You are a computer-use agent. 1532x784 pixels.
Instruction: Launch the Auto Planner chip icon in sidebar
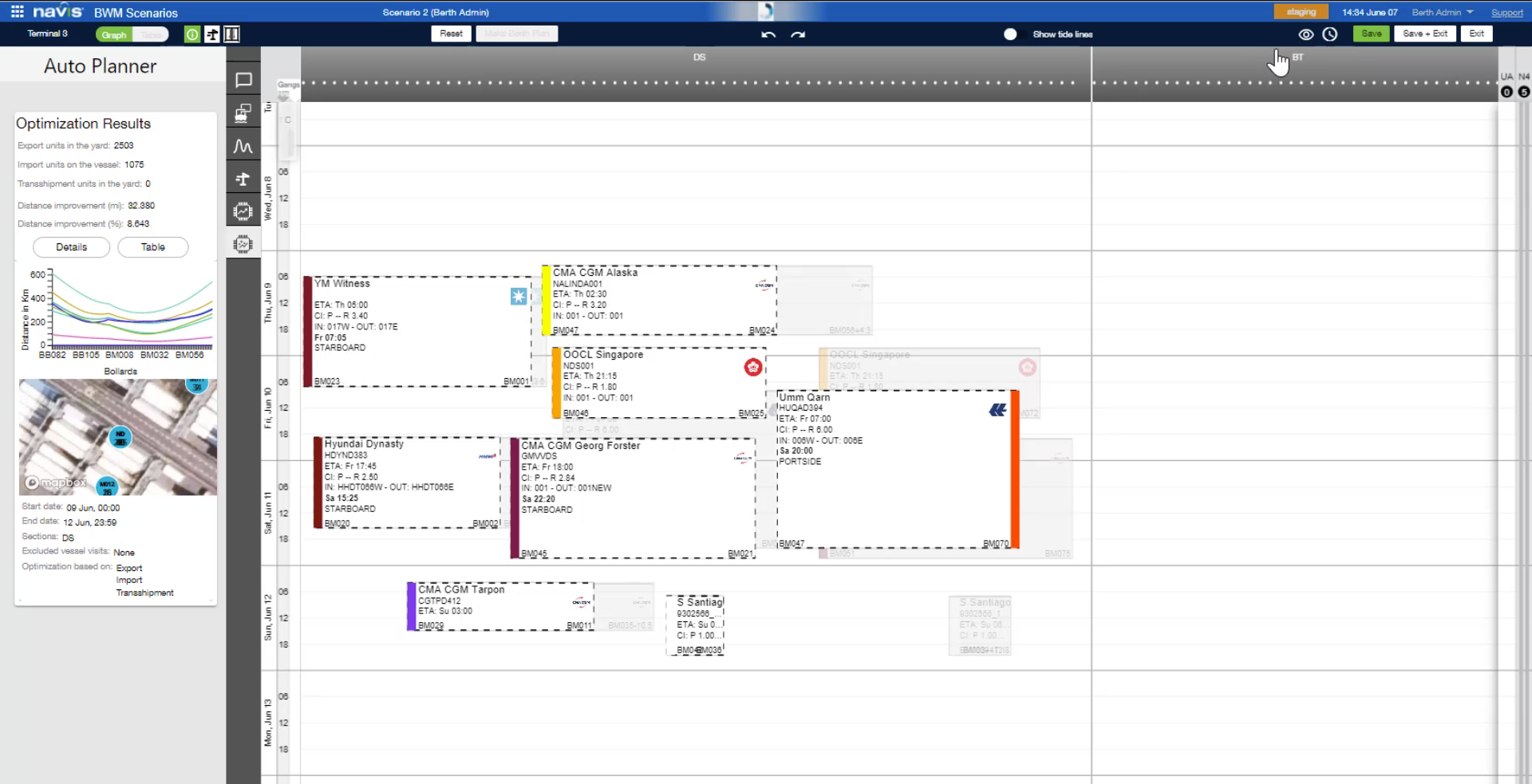(x=243, y=243)
